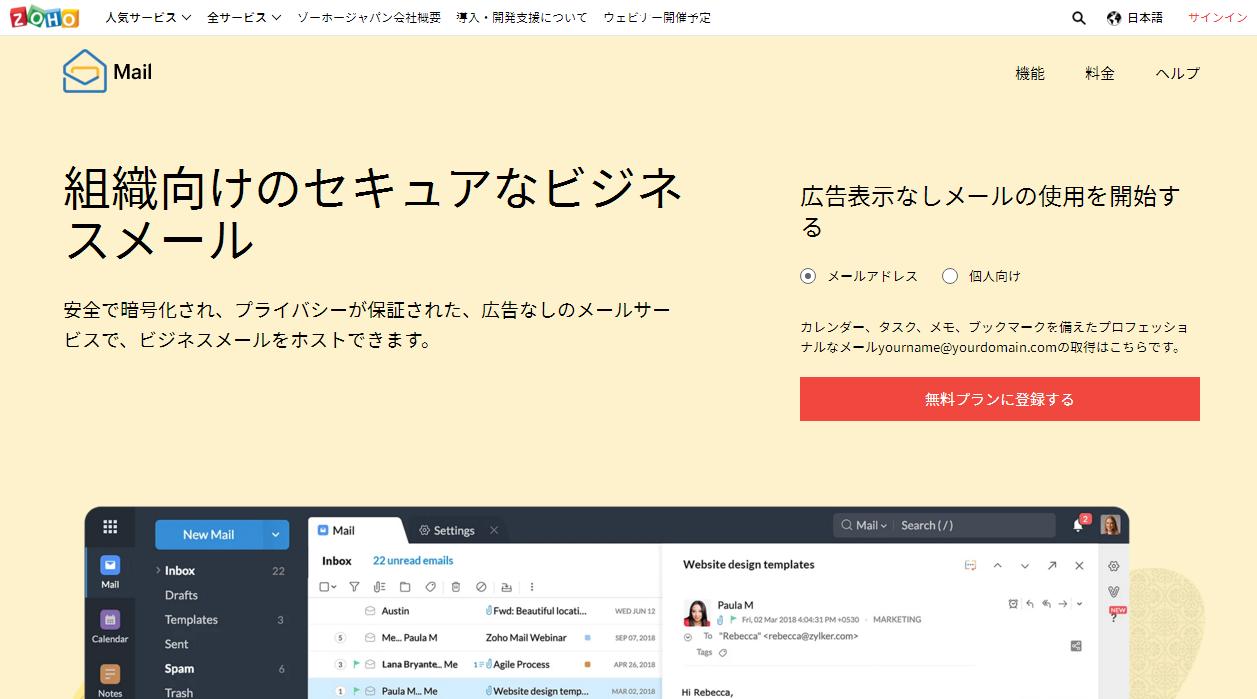Open the email in a new window with the arrow icon
This screenshot has width=1257, height=699.
click(1052, 565)
